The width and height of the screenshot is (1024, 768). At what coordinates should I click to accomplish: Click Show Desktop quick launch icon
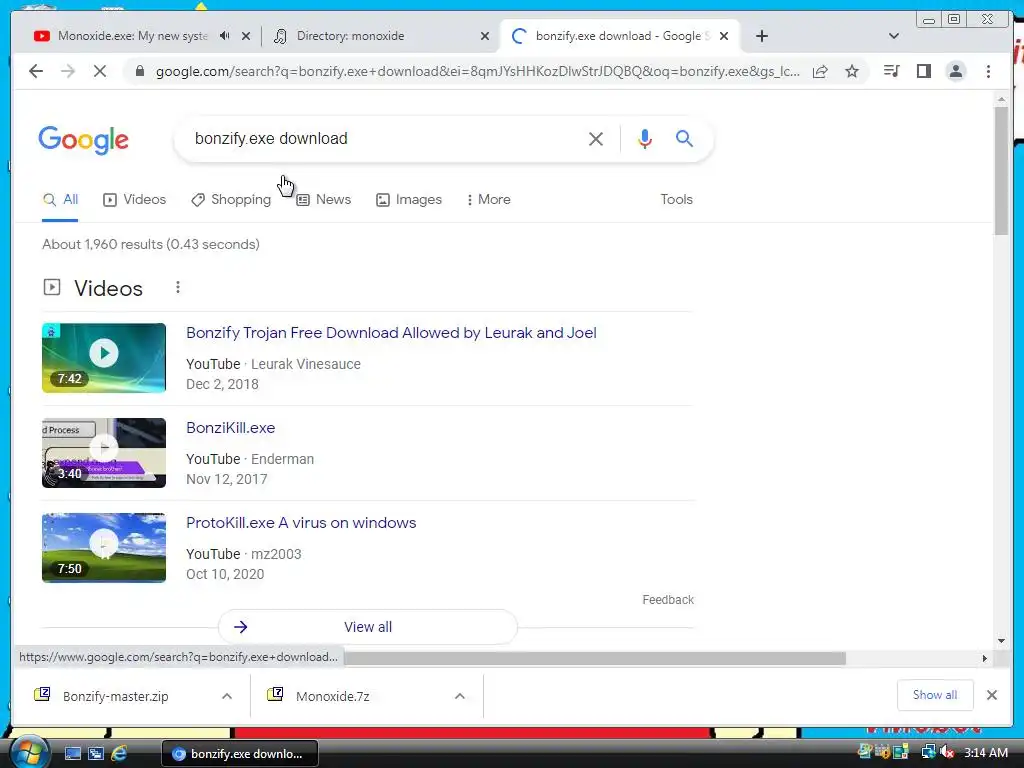(72, 754)
